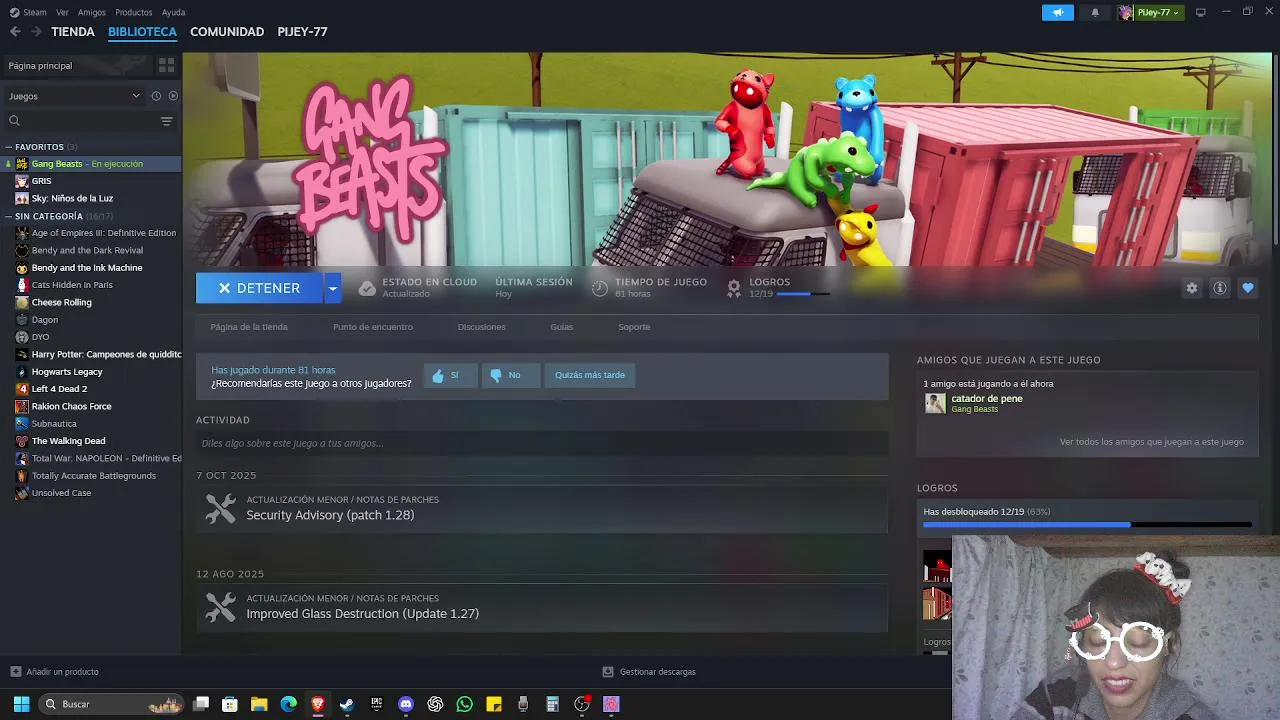Open the Soporte tab

point(634,327)
